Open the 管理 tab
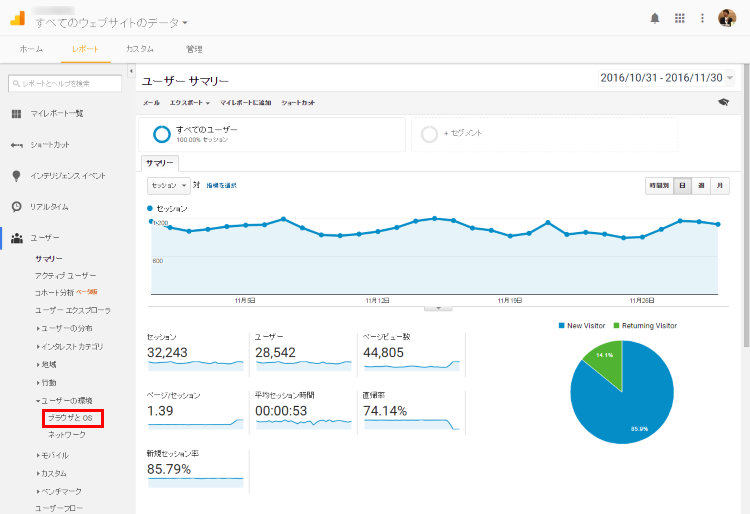 click(x=194, y=49)
